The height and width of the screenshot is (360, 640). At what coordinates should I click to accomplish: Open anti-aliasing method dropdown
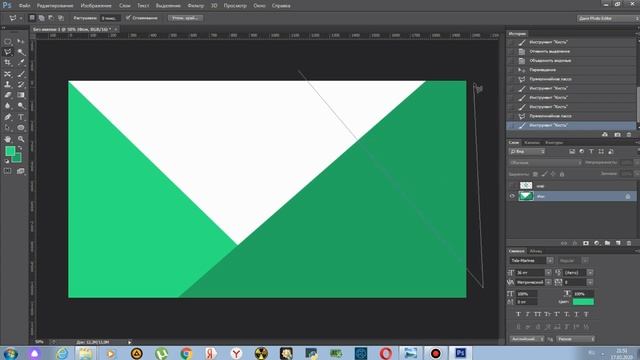tap(576, 339)
